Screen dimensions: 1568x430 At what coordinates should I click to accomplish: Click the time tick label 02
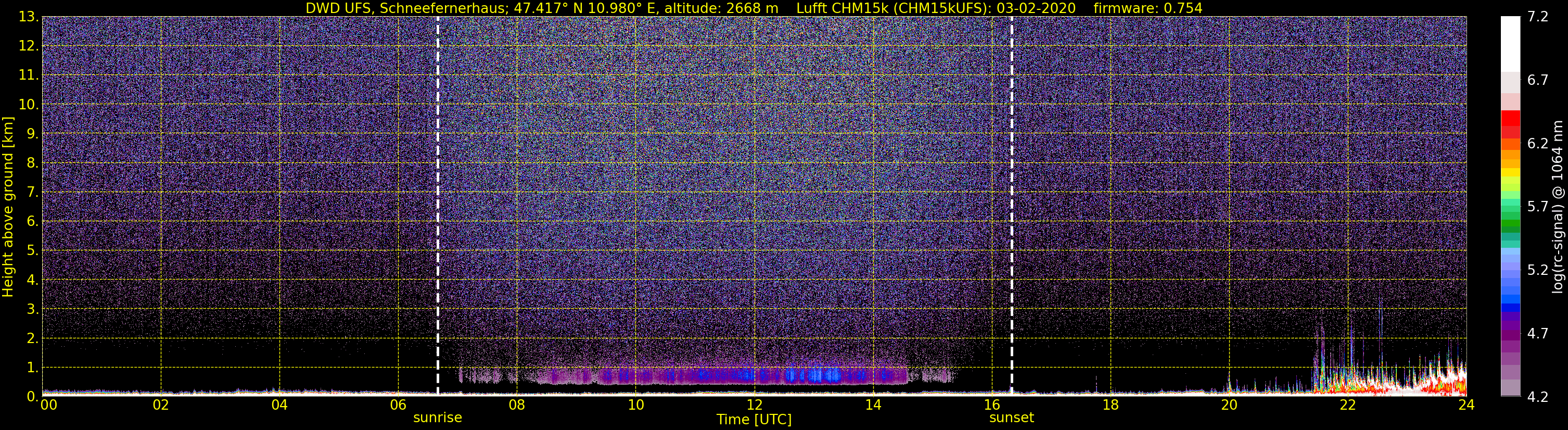161,405
